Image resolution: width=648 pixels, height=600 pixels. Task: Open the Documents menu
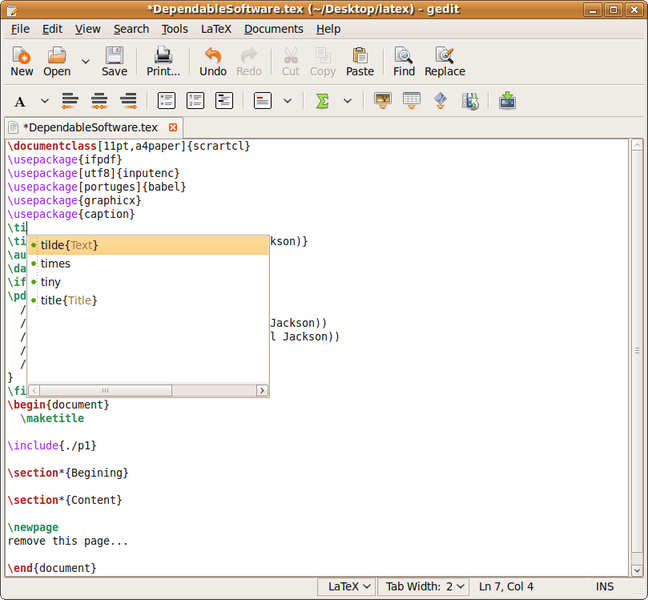[273, 29]
